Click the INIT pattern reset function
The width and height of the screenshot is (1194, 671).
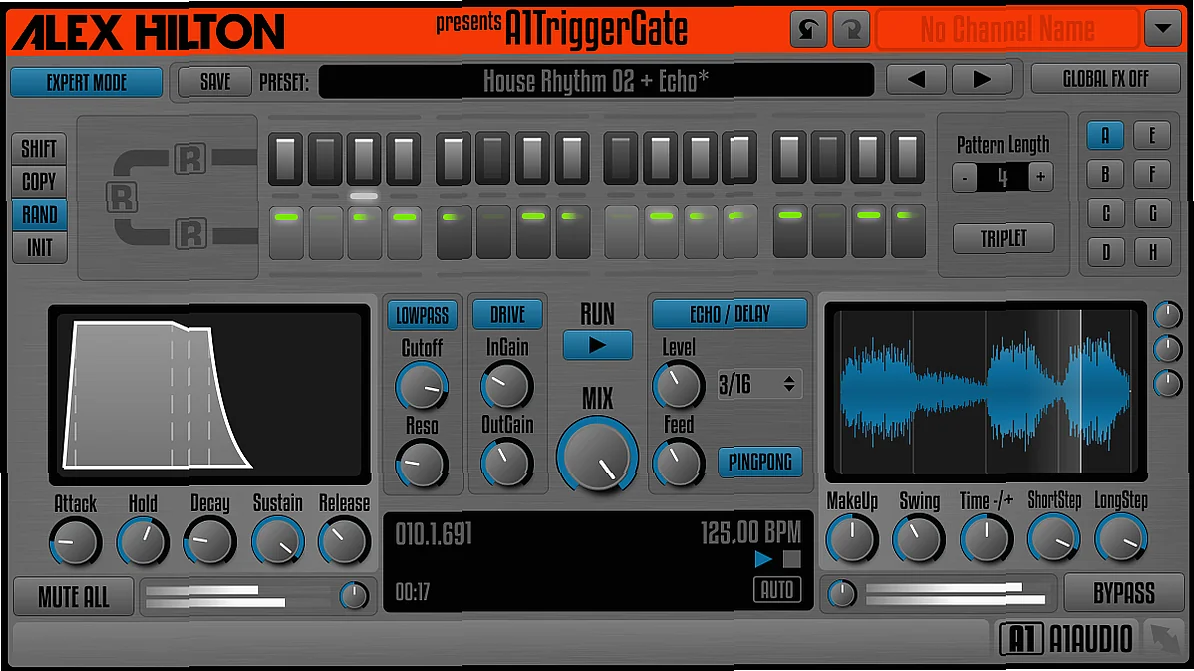pyautogui.click(x=39, y=247)
